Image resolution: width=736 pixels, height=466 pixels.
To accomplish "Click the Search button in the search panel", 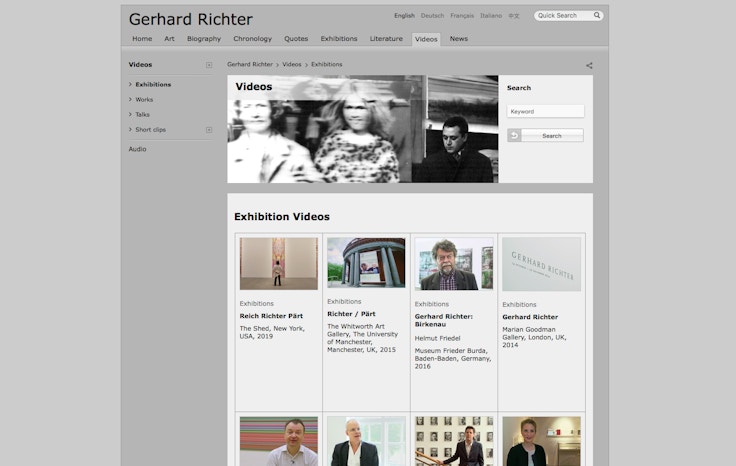I will coord(552,135).
